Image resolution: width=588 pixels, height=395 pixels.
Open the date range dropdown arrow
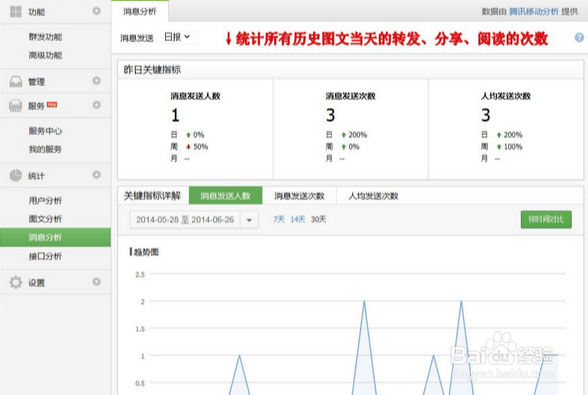click(249, 220)
